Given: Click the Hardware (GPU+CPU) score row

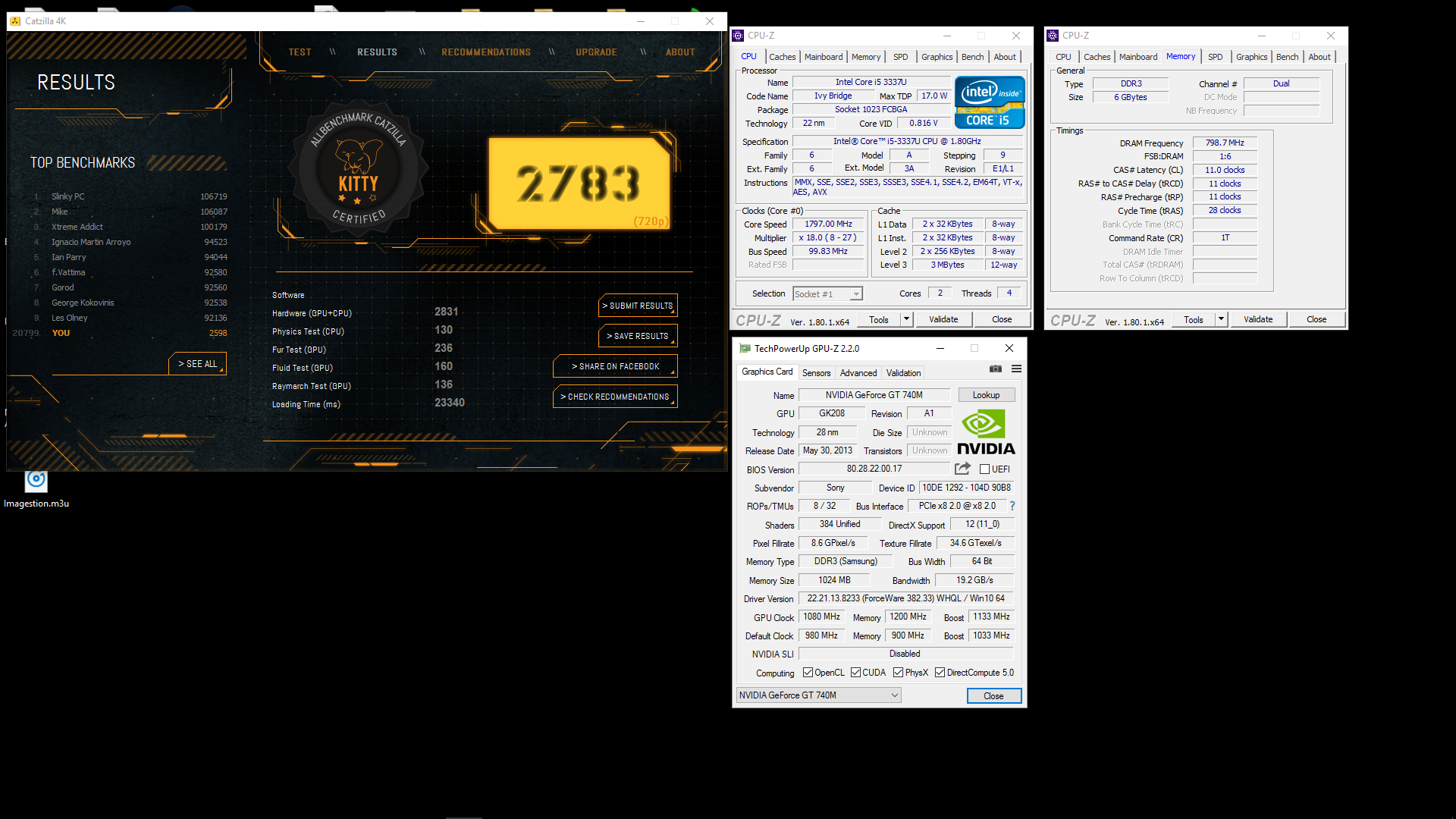Looking at the screenshot, I should pyautogui.click(x=366, y=312).
